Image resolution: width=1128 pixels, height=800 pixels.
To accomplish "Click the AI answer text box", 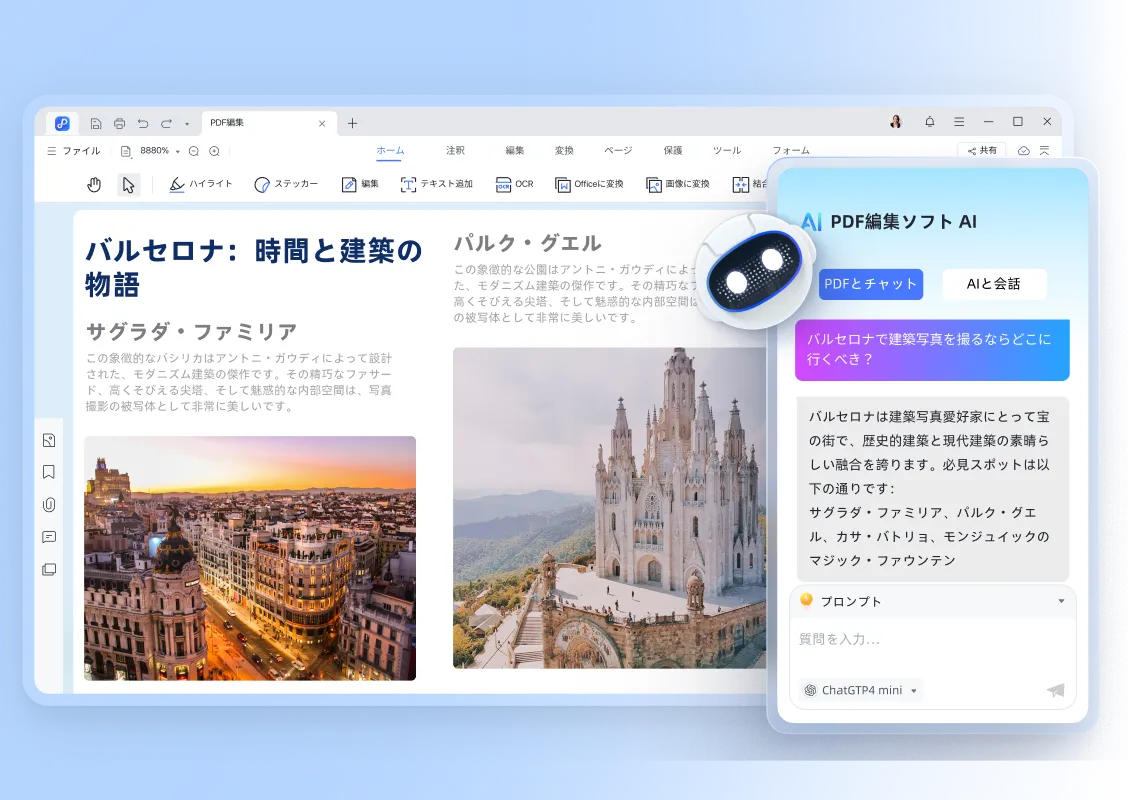I will [x=932, y=488].
